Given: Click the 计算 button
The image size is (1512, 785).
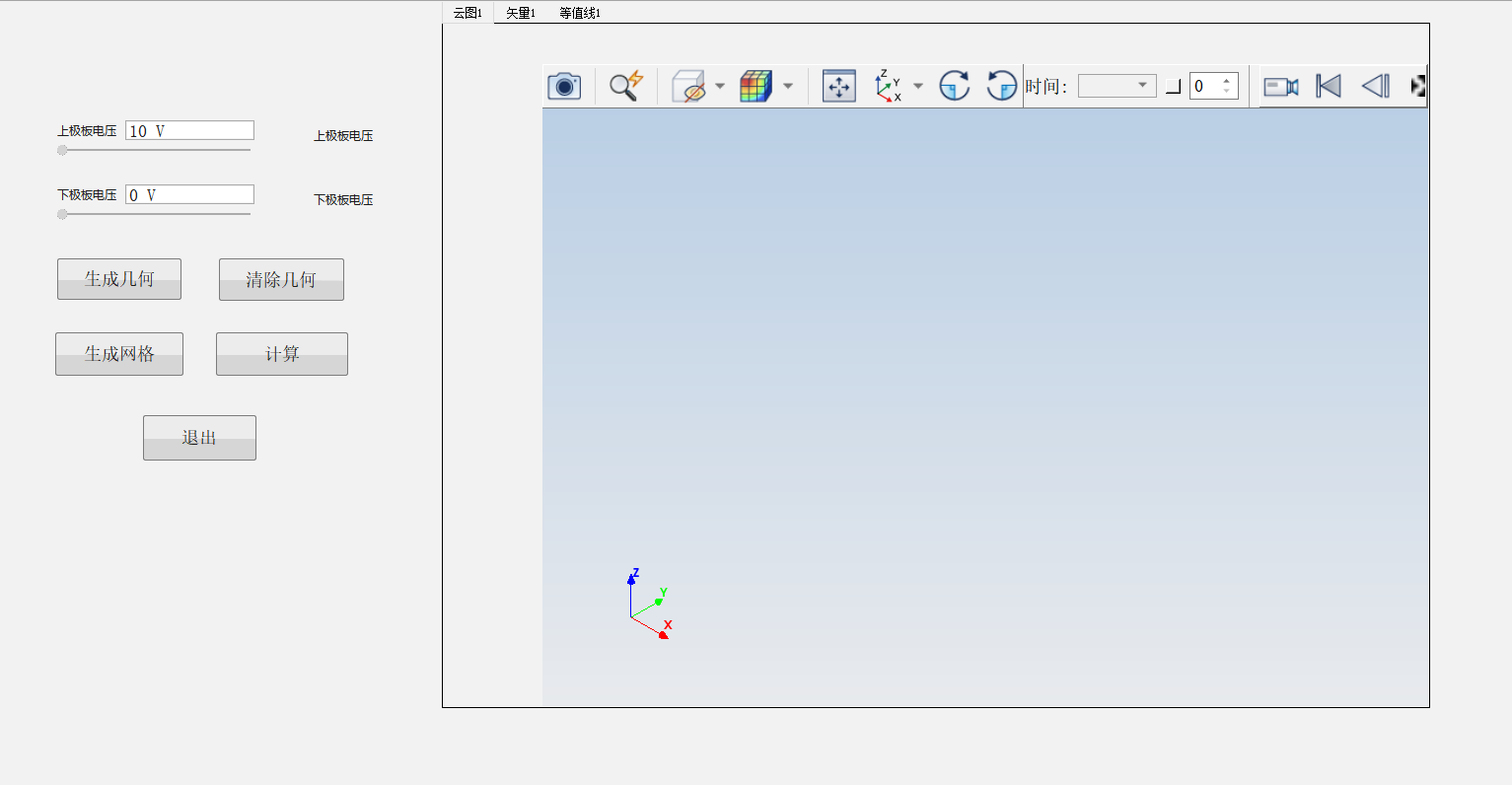Looking at the screenshot, I should click(x=282, y=354).
